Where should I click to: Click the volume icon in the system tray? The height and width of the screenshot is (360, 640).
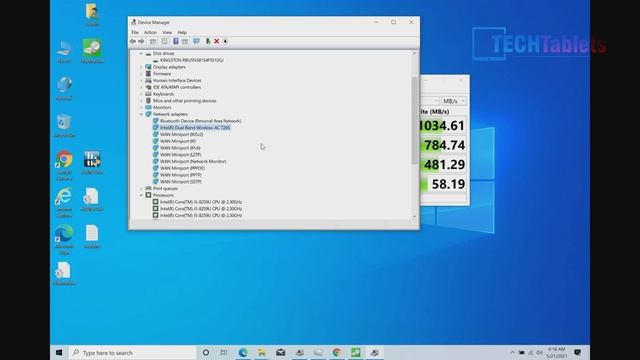point(539,352)
